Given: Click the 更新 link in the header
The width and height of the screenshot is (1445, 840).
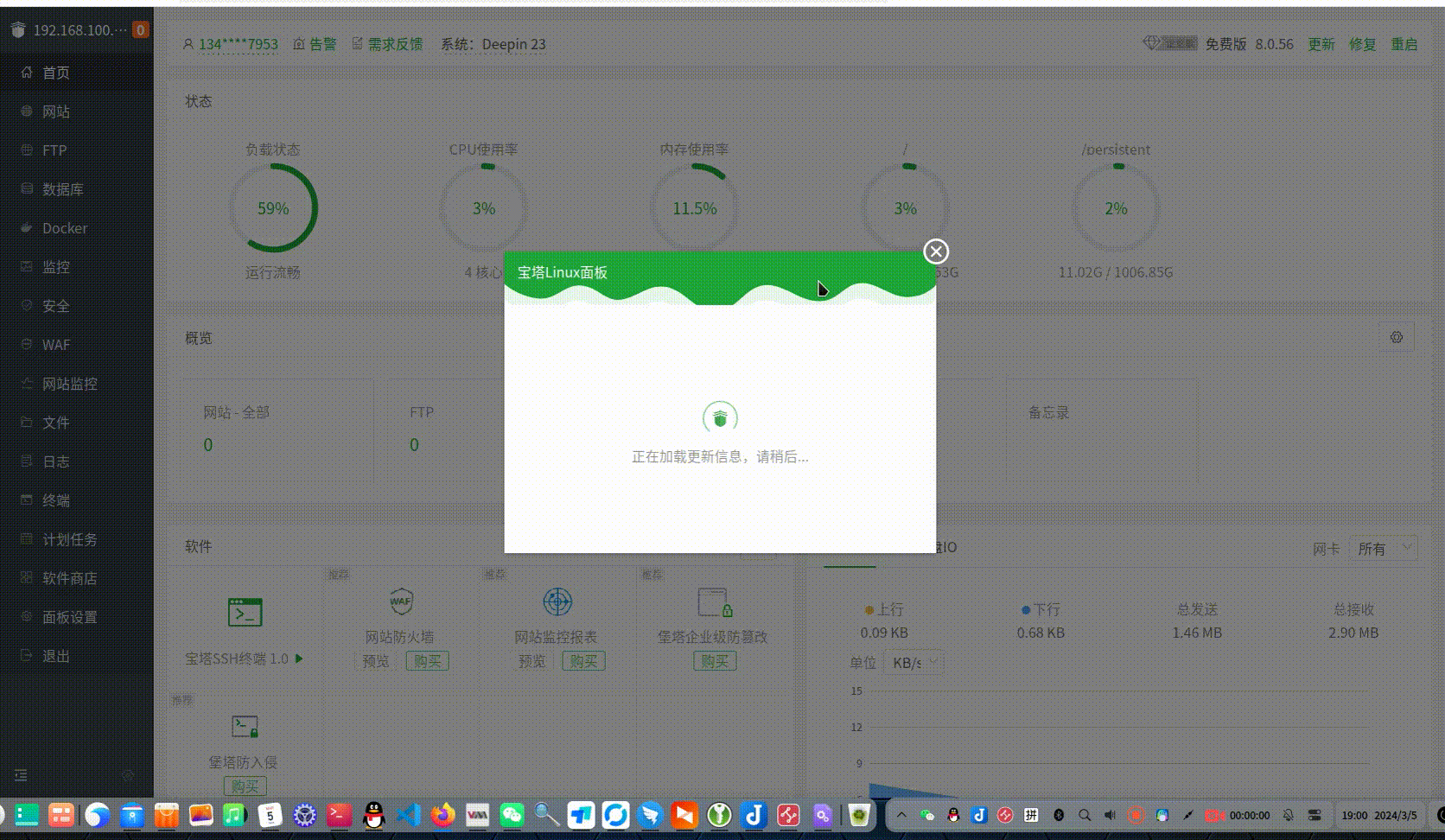Looking at the screenshot, I should coord(1321,44).
